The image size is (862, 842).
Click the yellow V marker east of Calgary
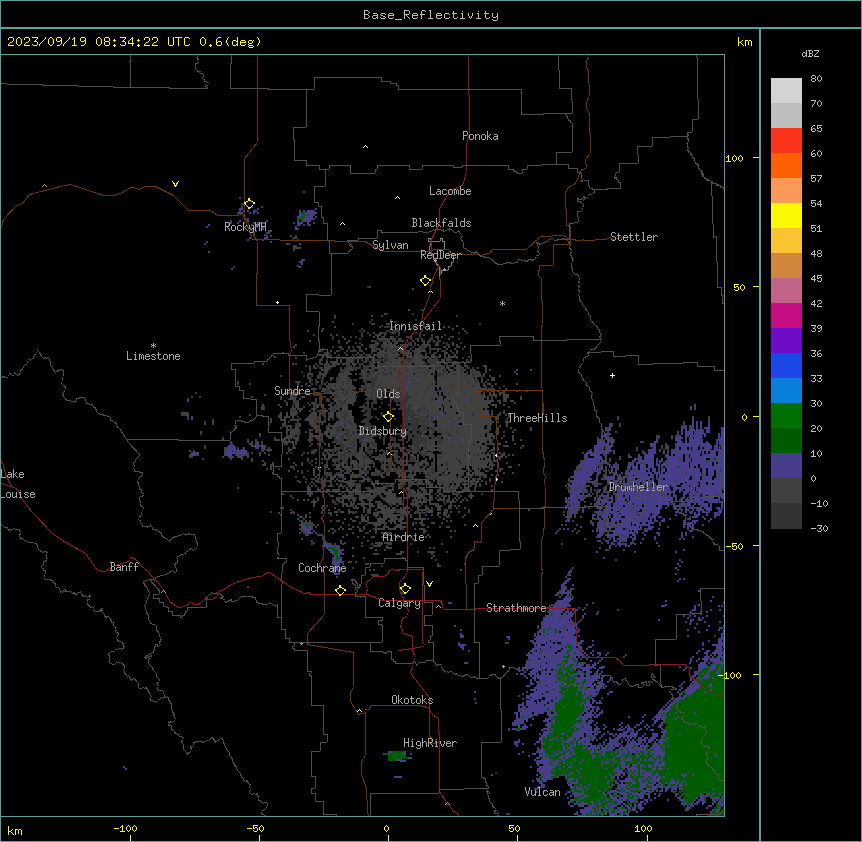(429, 584)
